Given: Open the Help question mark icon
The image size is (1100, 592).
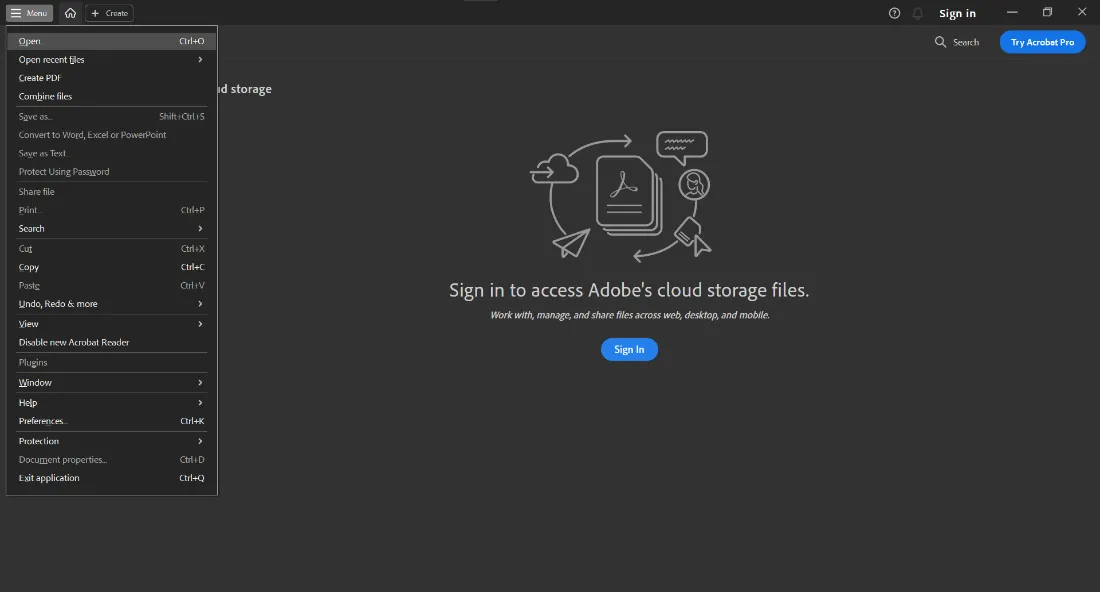Looking at the screenshot, I should click(894, 13).
